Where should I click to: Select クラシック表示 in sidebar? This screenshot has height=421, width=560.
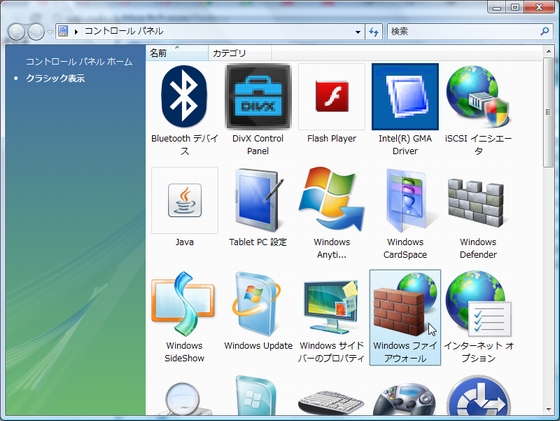(x=55, y=78)
